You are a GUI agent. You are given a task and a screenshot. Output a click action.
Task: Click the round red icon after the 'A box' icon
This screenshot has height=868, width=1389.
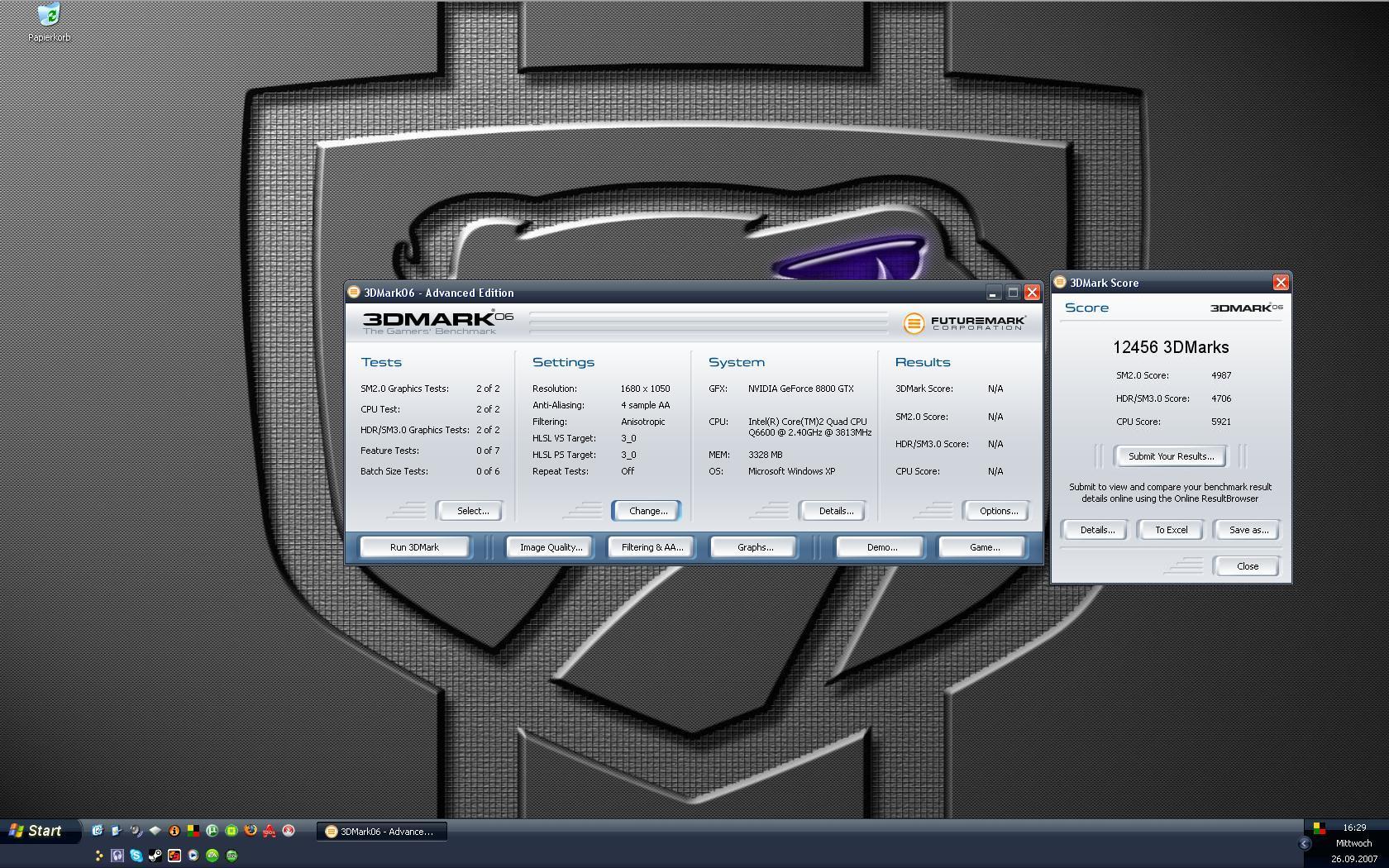289,830
